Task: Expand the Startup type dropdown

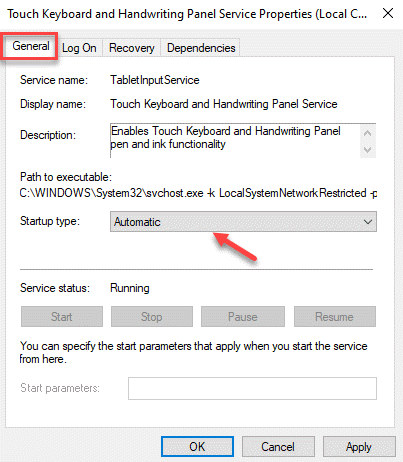Action: click(x=243, y=222)
